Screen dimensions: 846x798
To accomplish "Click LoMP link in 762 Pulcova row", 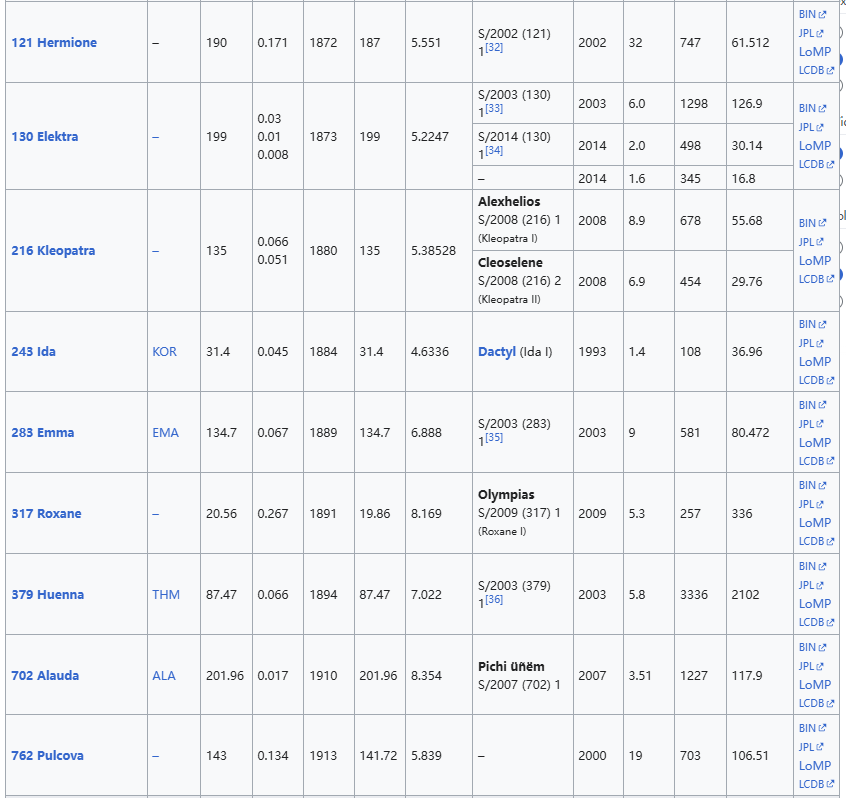I will click(x=814, y=766).
